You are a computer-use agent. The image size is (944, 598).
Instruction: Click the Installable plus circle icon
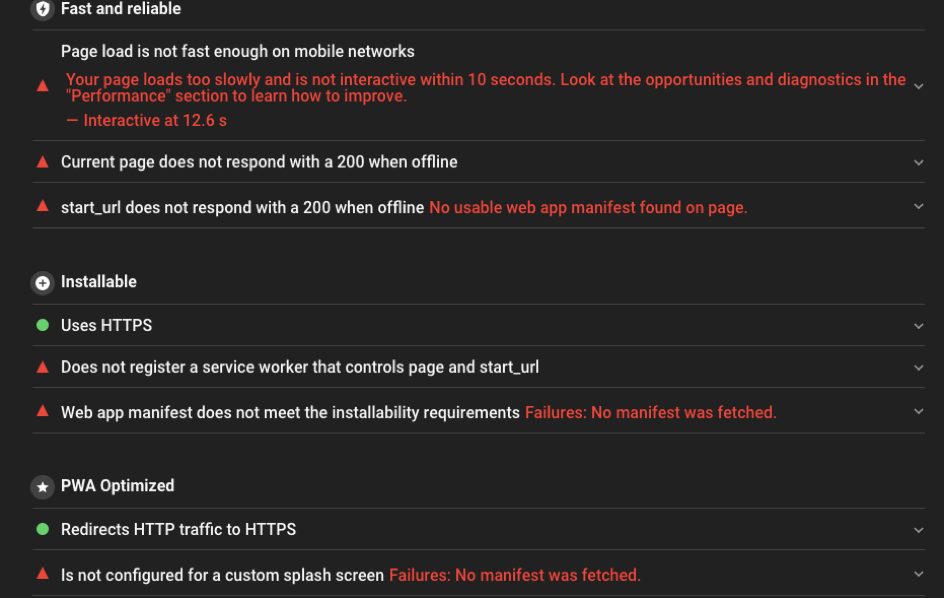click(42, 283)
